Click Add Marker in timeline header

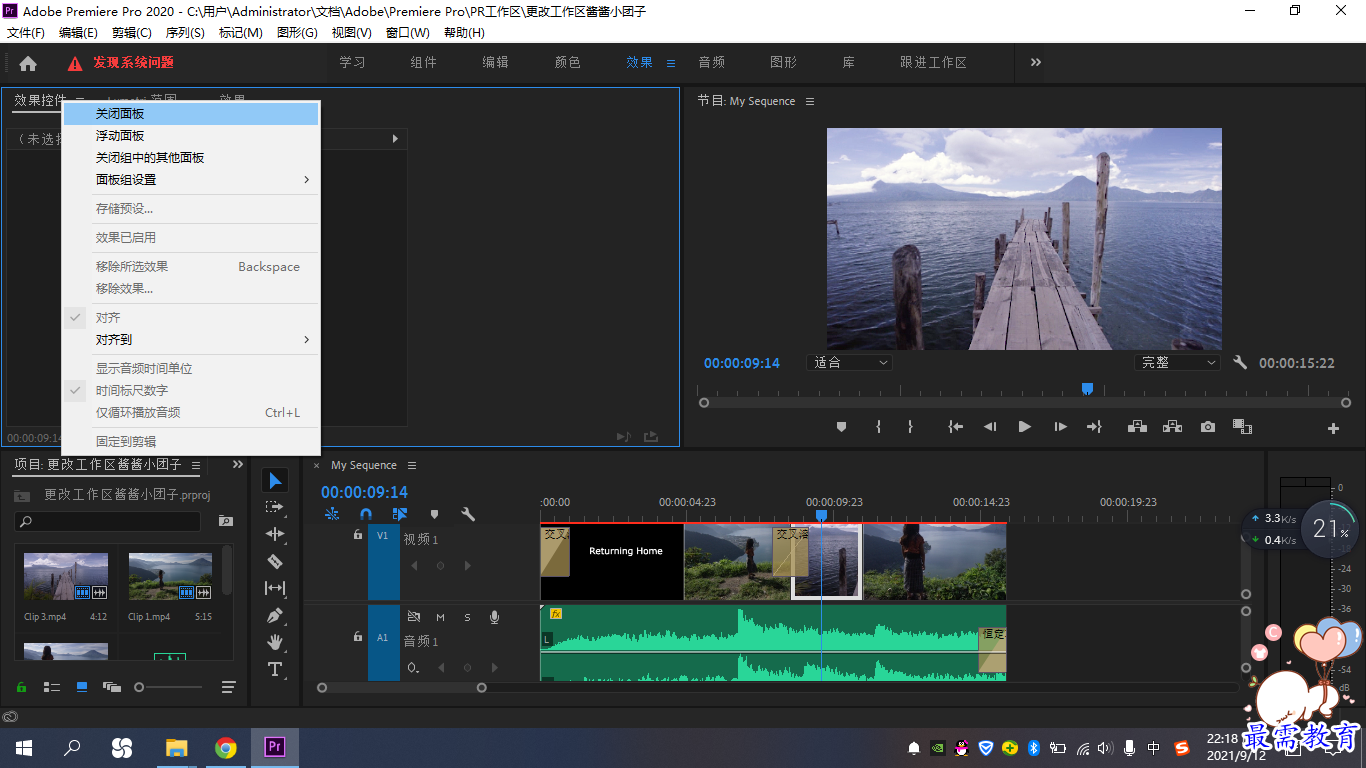click(434, 514)
